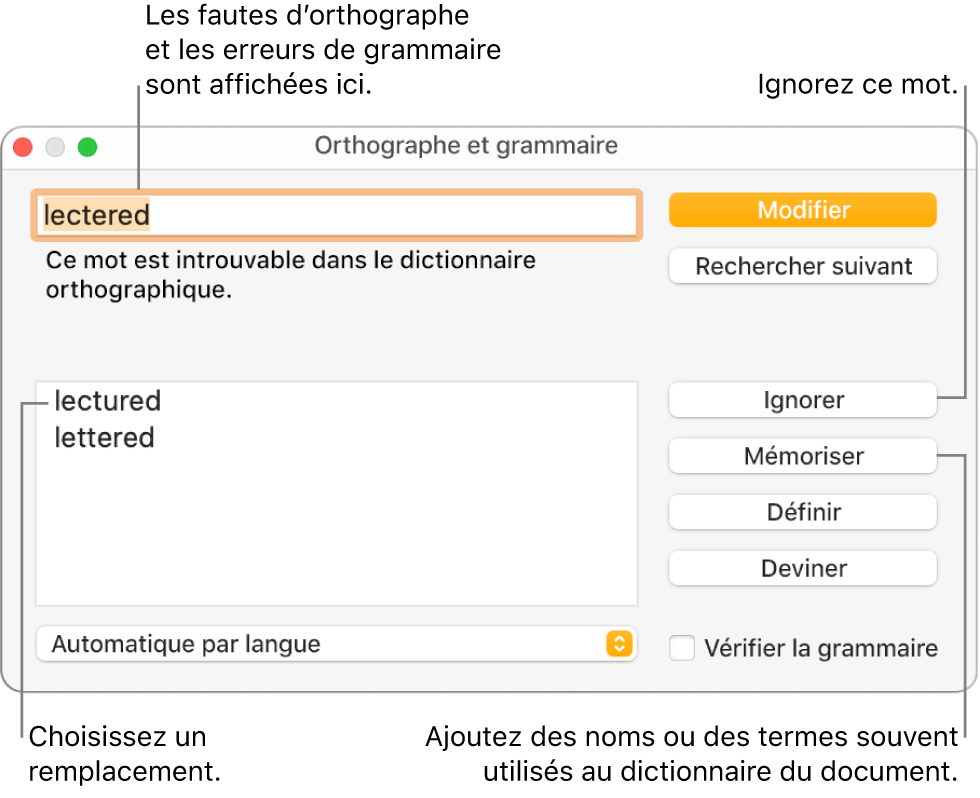Image resolution: width=980 pixels, height=798 pixels.
Task: Click the empty area of the suggestions list
Action: tap(336, 530)
